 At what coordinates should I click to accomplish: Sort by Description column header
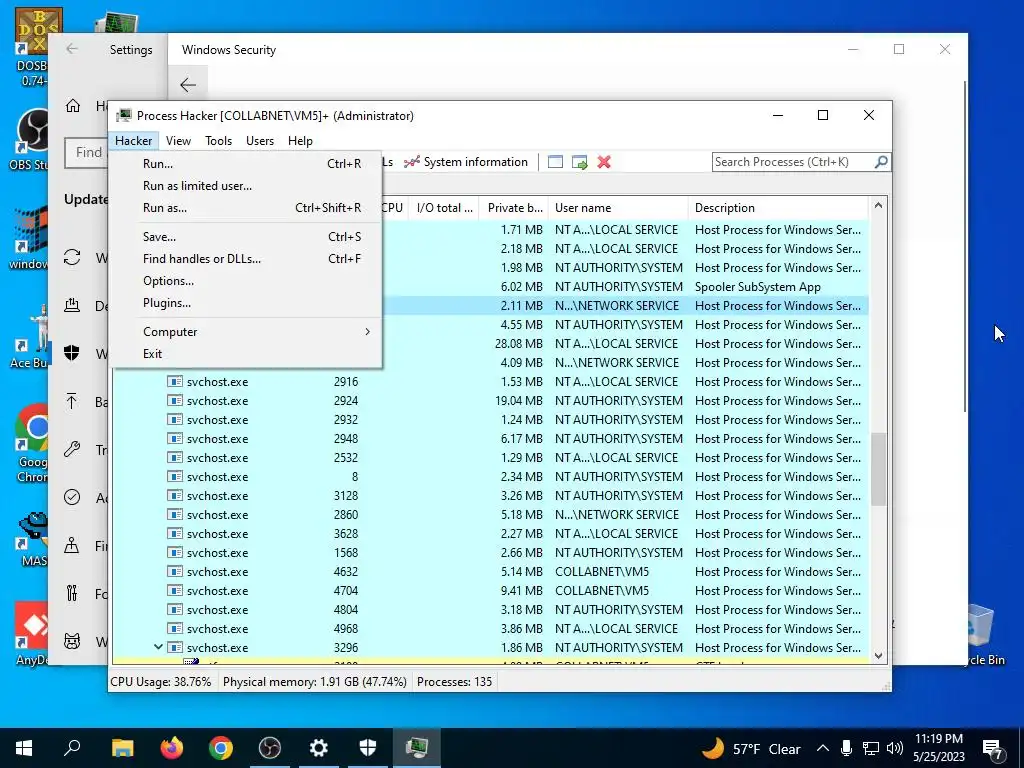(778, 208)
